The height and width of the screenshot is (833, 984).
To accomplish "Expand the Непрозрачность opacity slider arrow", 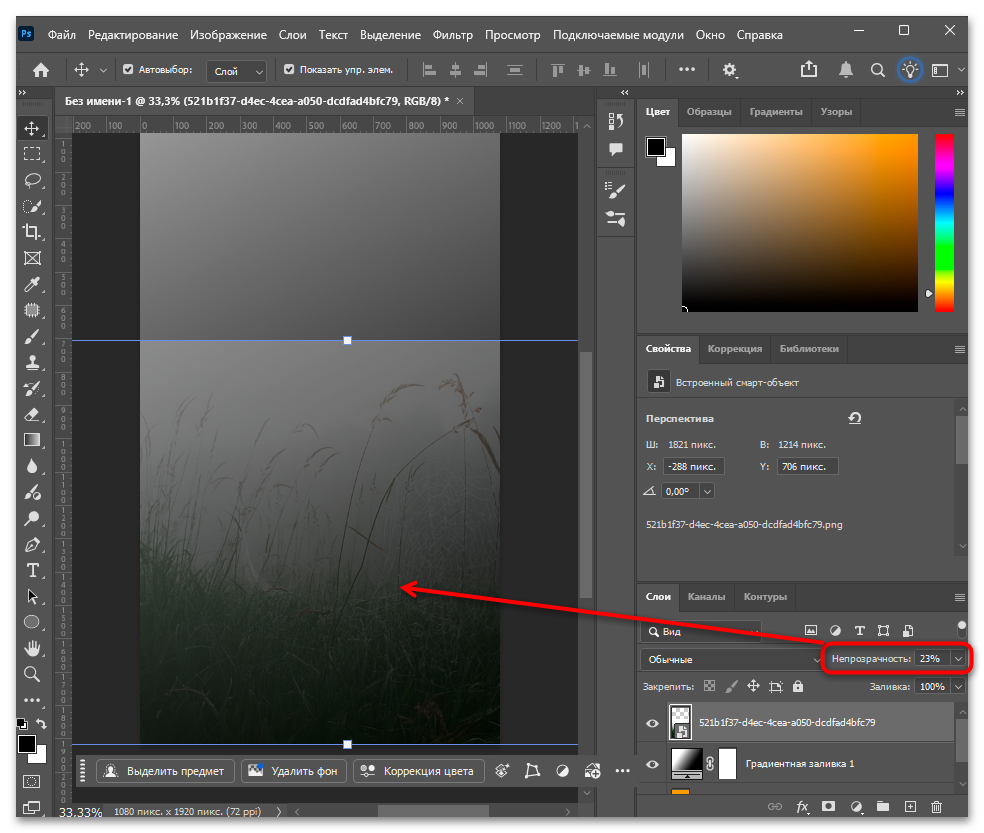I will [958, 658].
